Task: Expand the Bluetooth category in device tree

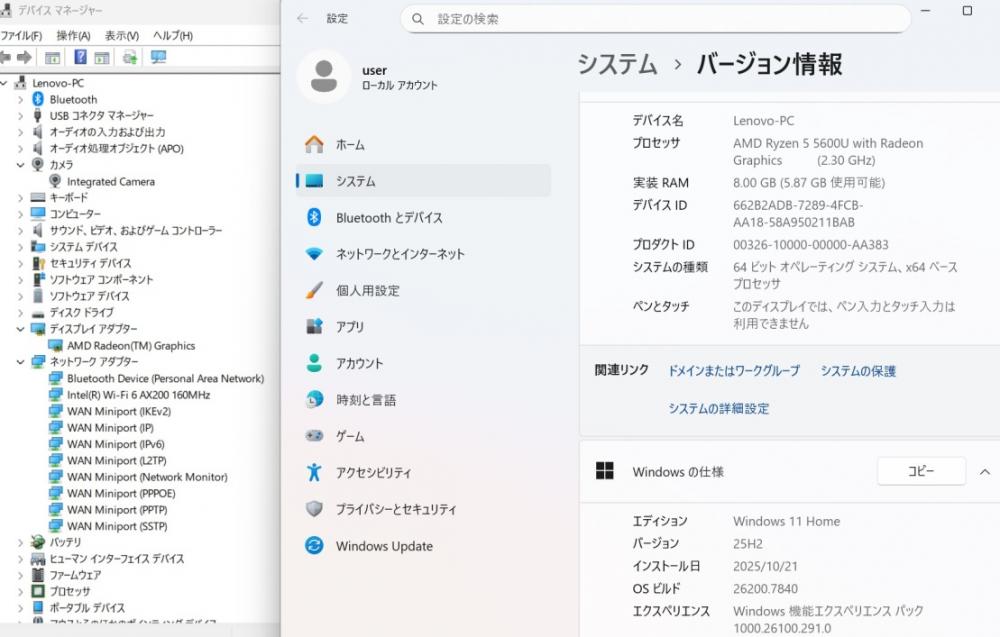Action: pyautogui.click(x=20, y=99)
